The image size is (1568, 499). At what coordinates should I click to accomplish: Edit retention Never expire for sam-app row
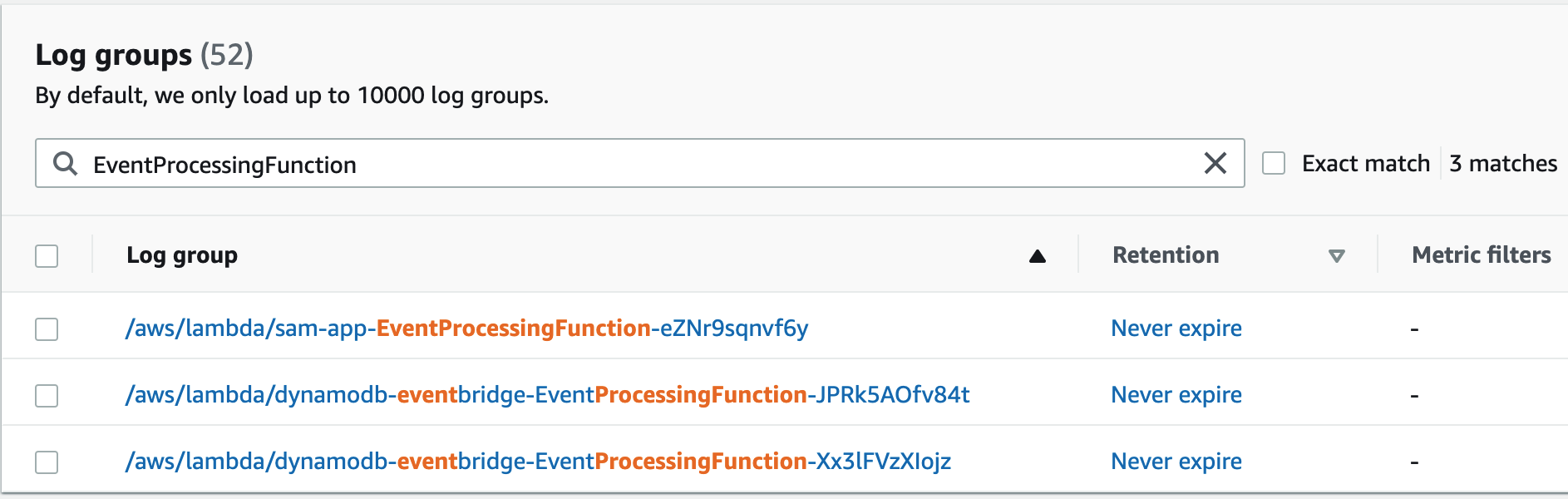point(1176,329)
